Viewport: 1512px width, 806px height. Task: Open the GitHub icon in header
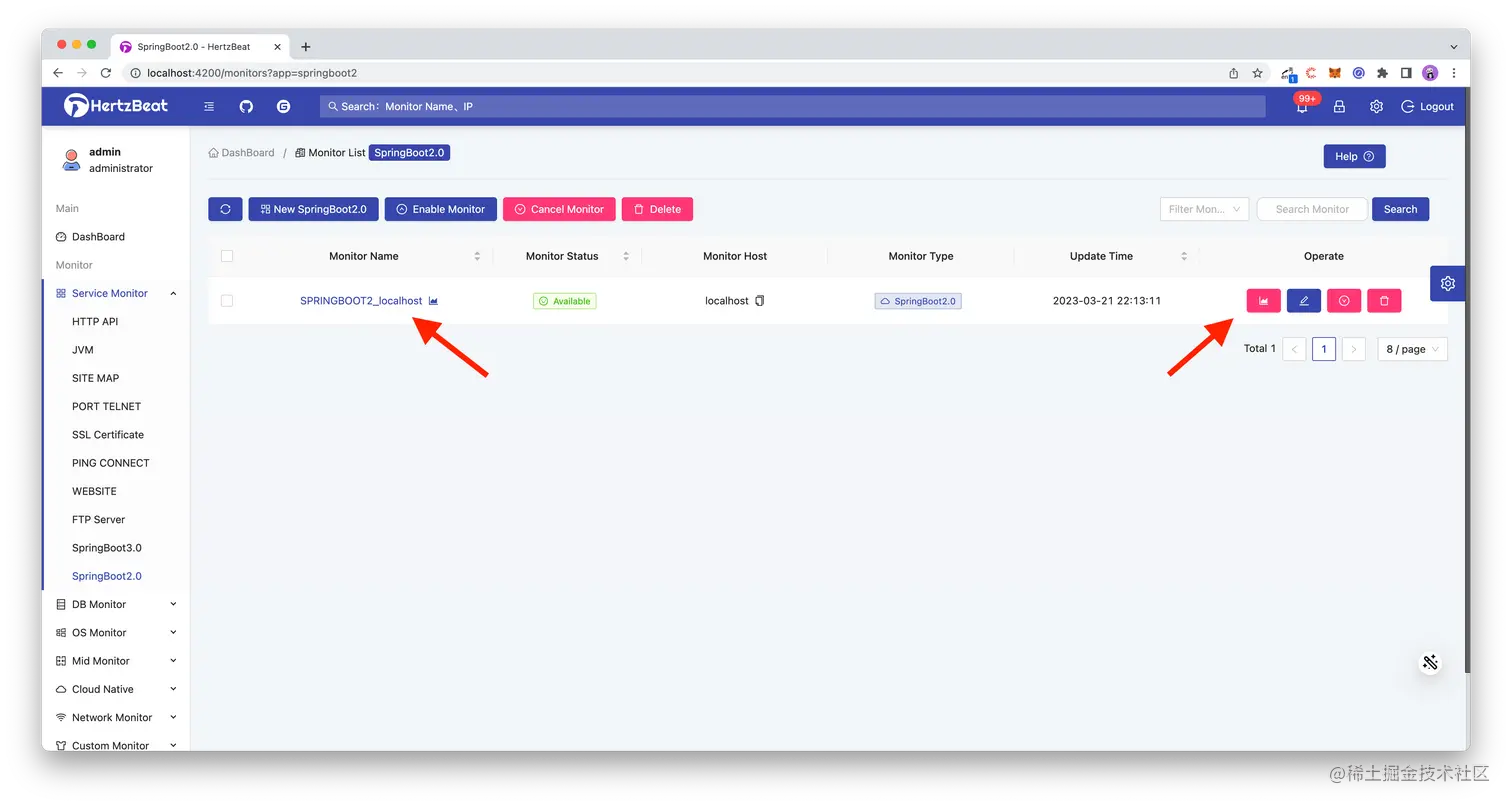tap(246, 106)
